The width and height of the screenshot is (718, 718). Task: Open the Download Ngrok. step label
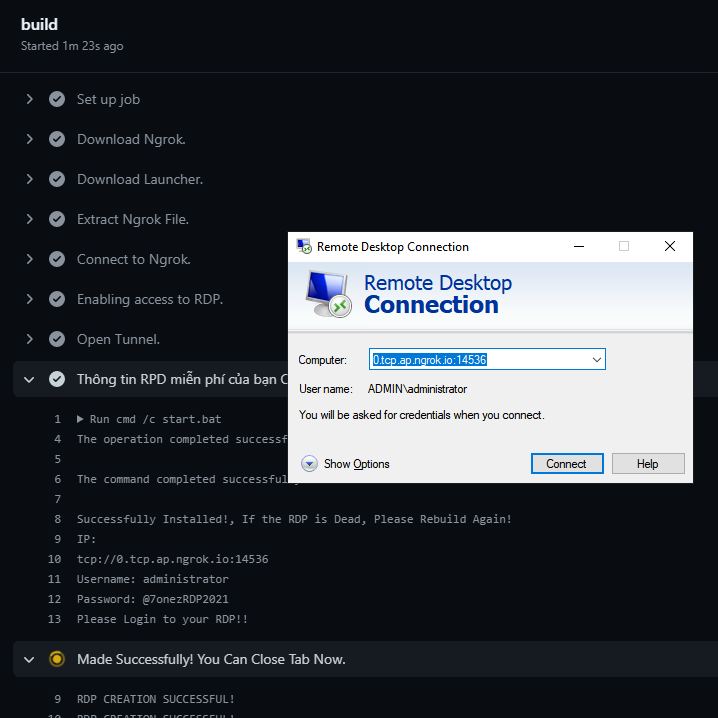point(131,139)
